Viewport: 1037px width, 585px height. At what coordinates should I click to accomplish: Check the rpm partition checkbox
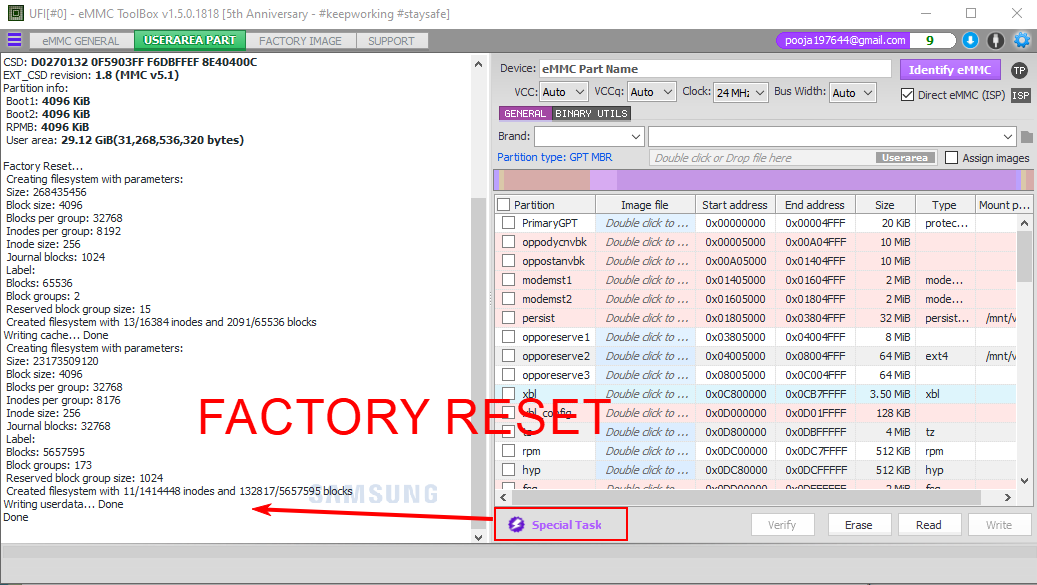click(508, 451)
